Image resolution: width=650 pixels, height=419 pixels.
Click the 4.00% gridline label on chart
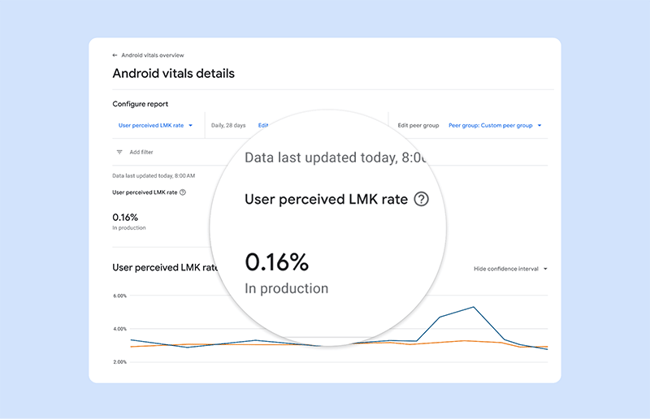coord(120,329)
